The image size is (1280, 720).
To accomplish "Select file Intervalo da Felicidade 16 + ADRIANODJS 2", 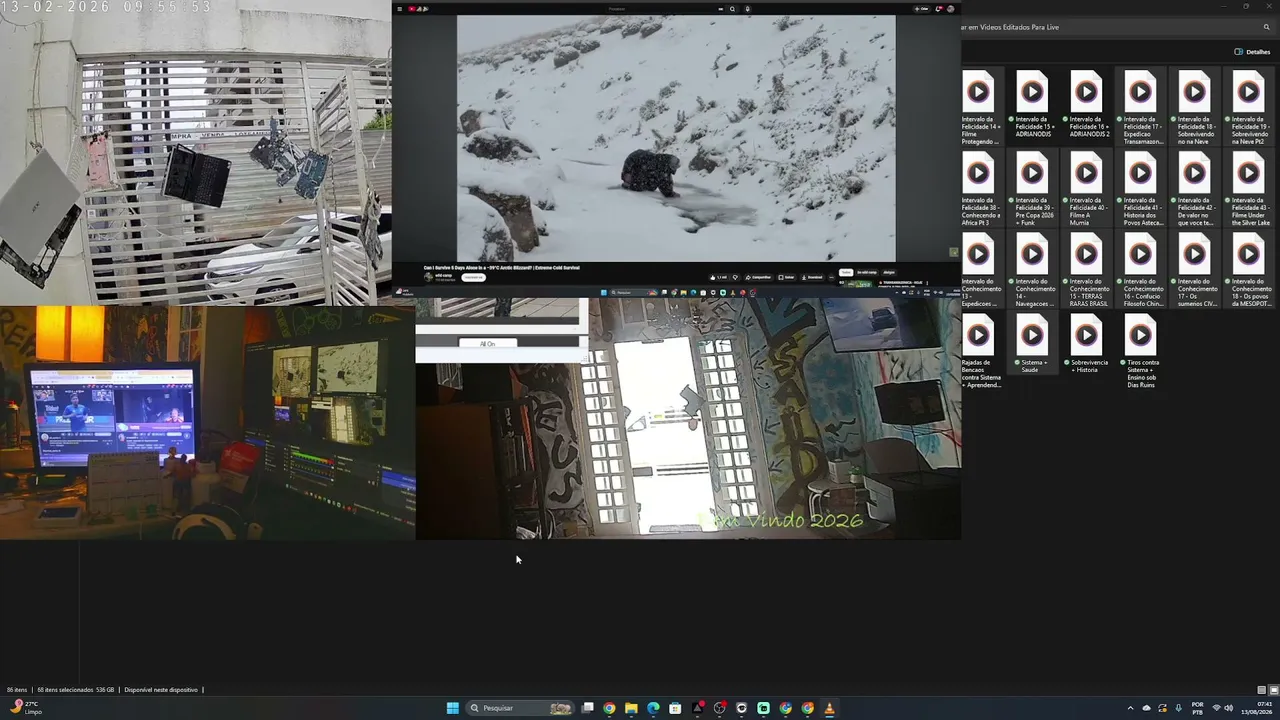I will pos(1086,104).
